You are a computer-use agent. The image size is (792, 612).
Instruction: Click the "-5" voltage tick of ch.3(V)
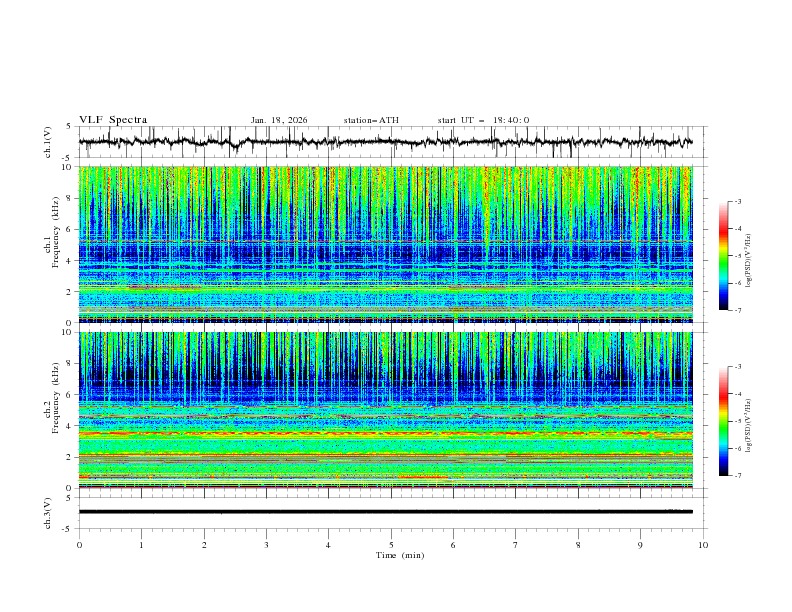[67, 529]
